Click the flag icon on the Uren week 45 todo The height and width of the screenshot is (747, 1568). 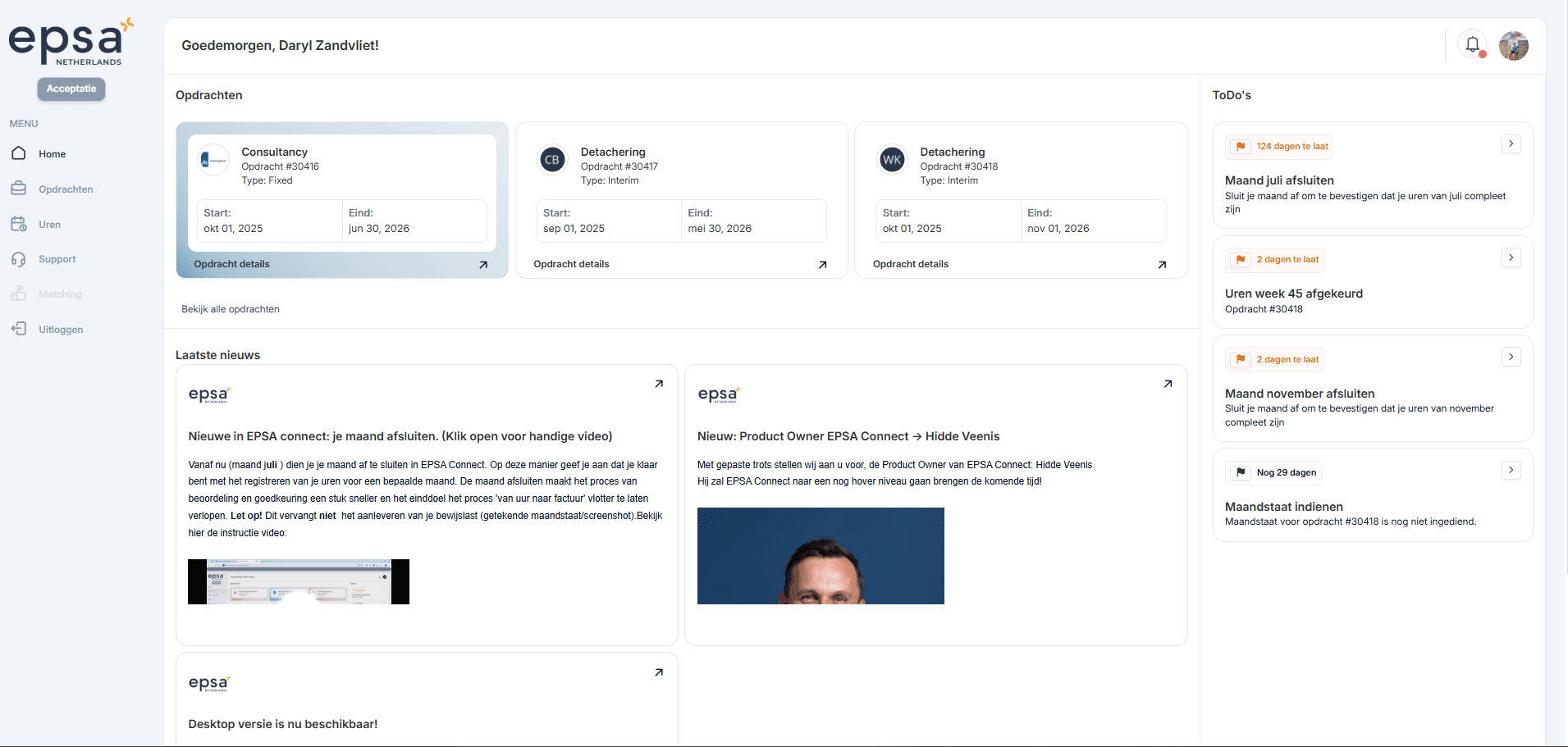coord(1241,260)
